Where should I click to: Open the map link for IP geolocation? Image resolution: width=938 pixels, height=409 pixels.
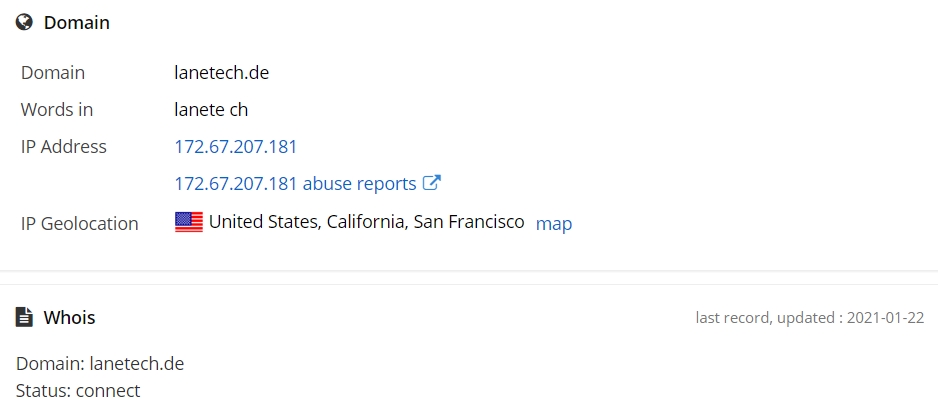(554, 224)
